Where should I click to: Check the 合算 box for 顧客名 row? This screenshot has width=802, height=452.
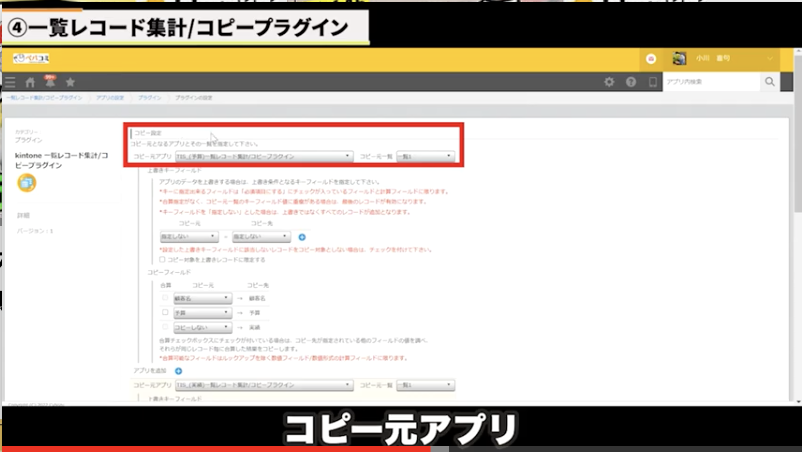pos(166,298)
